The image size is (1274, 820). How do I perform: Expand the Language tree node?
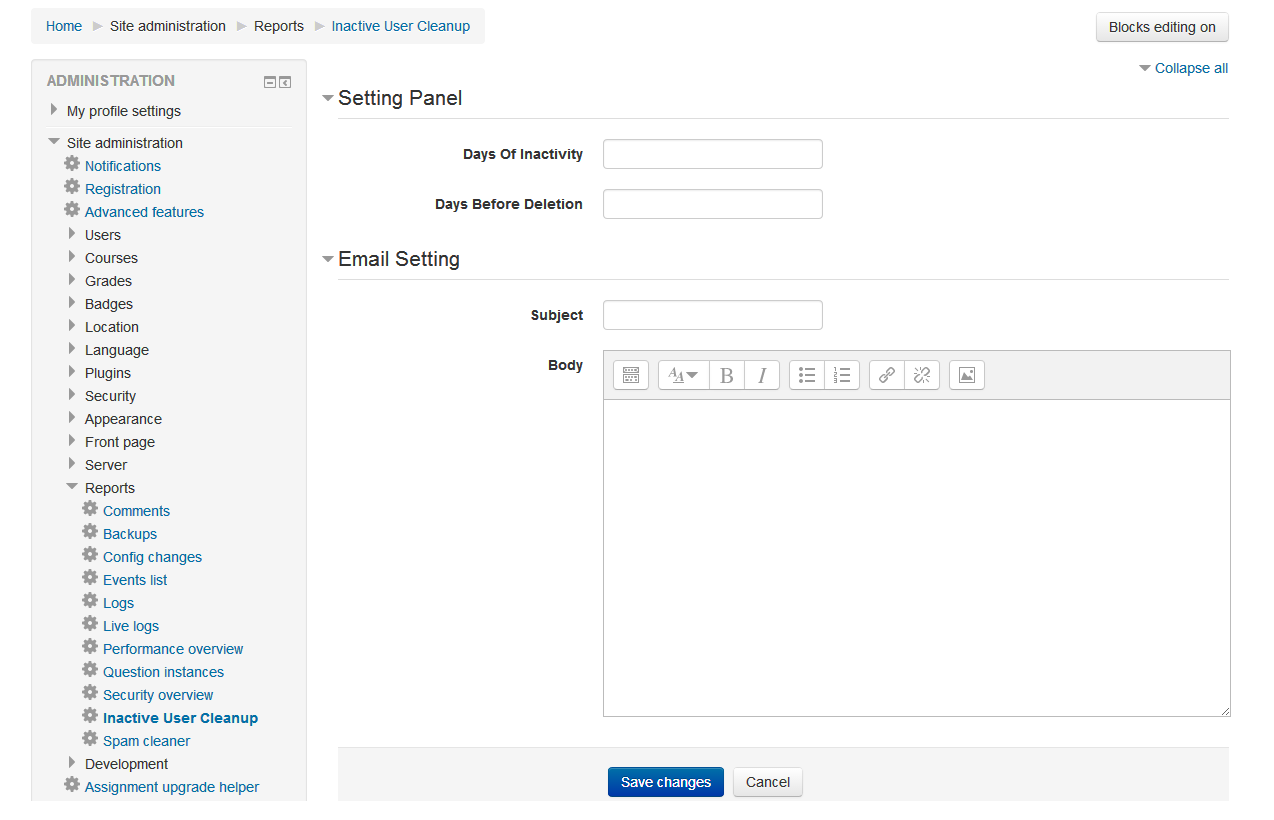click(72, 349)
